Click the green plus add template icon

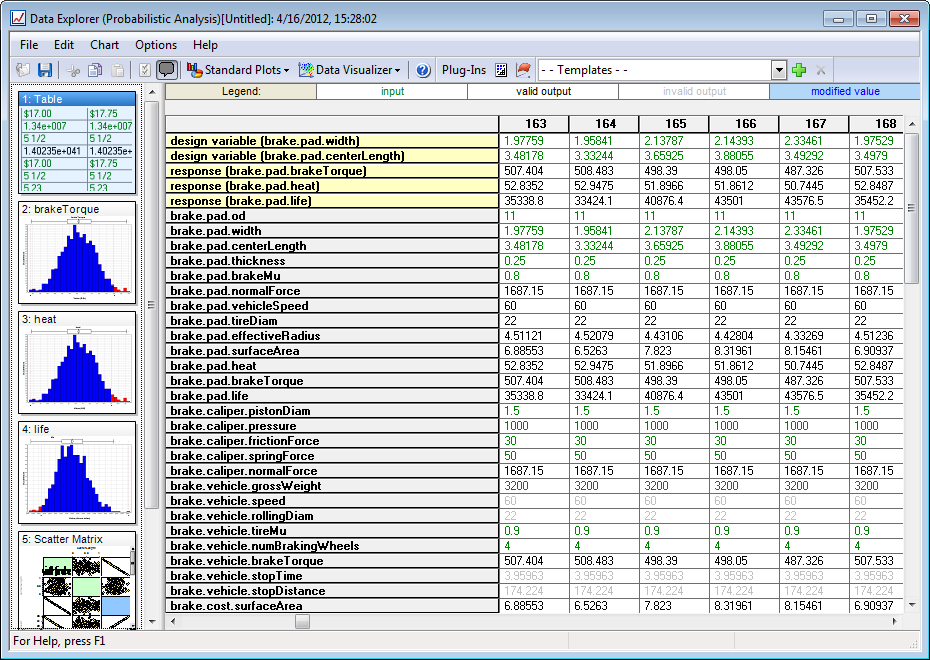(x=799, y=70)
